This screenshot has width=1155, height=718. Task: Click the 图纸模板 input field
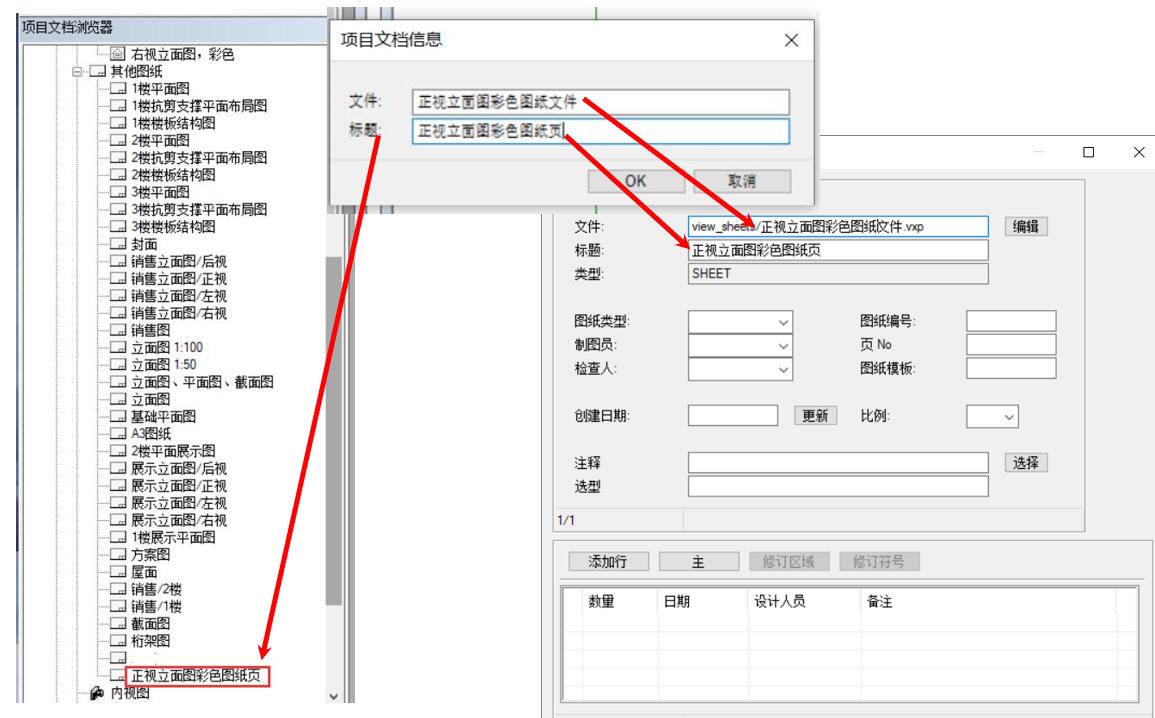[1011, 368]
